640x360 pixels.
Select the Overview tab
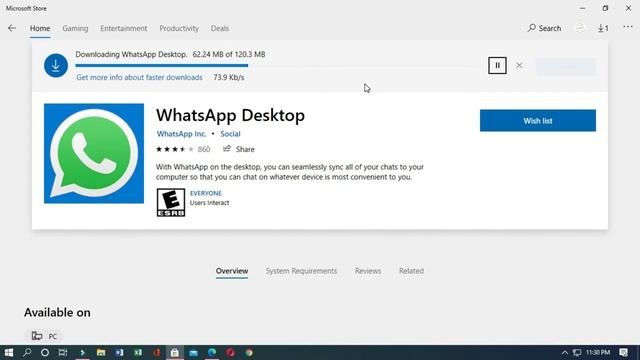(x=232, y=271)
